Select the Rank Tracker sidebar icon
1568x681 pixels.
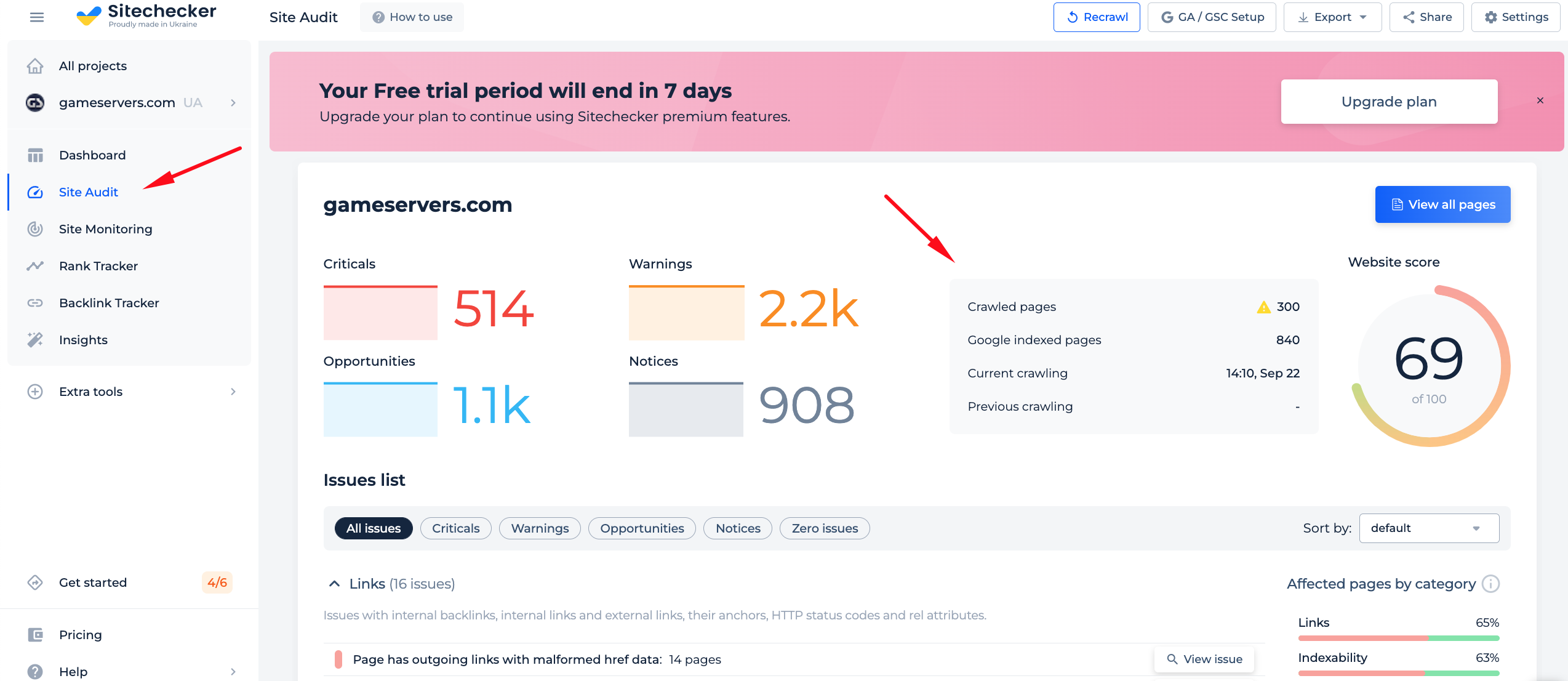point(35,266)
